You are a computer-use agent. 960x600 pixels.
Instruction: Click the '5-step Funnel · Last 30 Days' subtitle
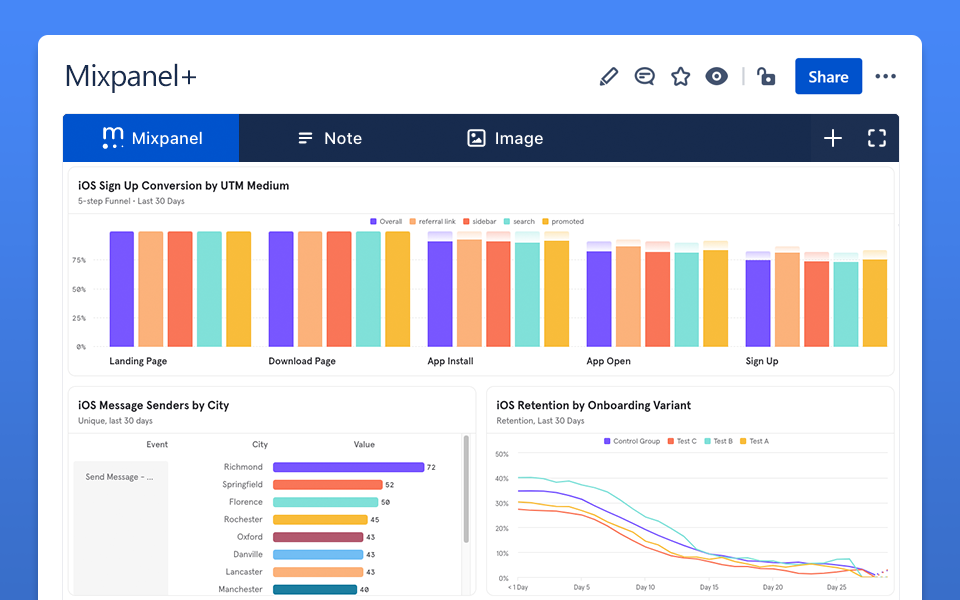131,201
